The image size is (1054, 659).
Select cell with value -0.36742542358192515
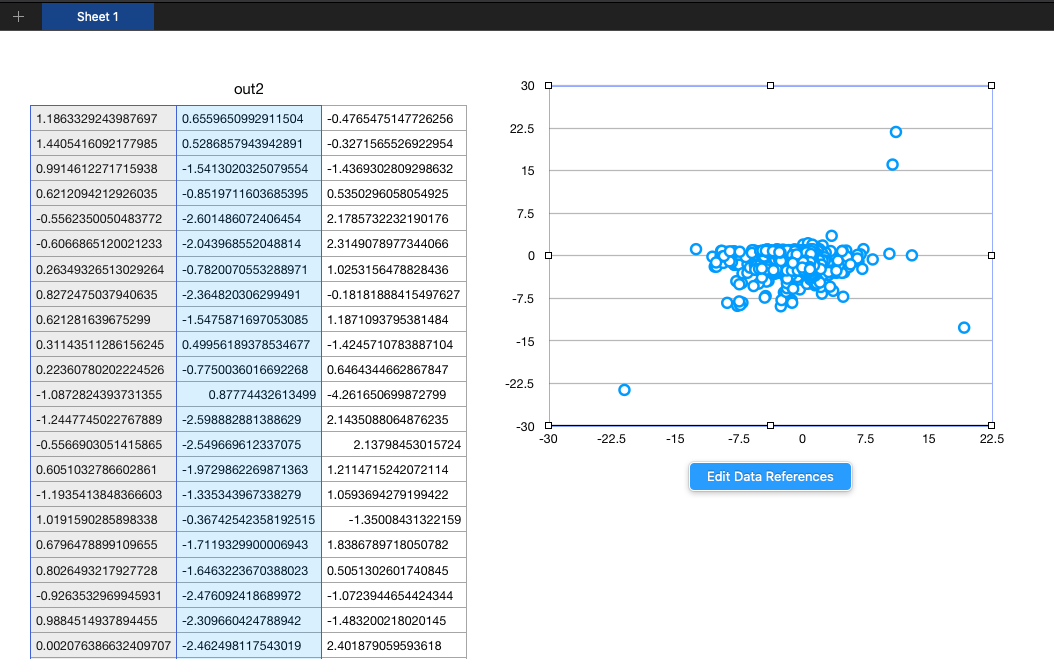[x=249, y=520]
